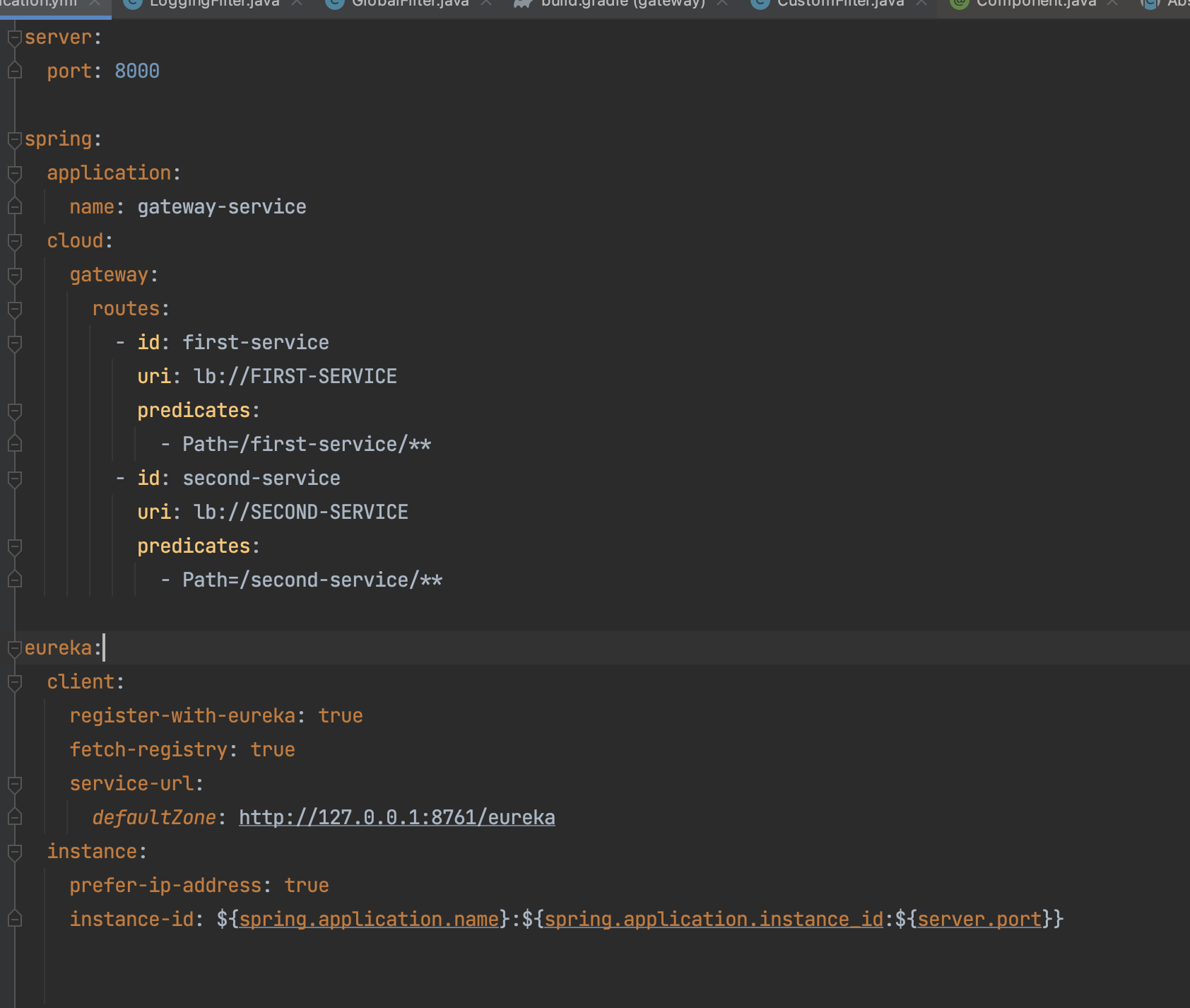Click true value of fetch-registry

[x=273, y=750]
